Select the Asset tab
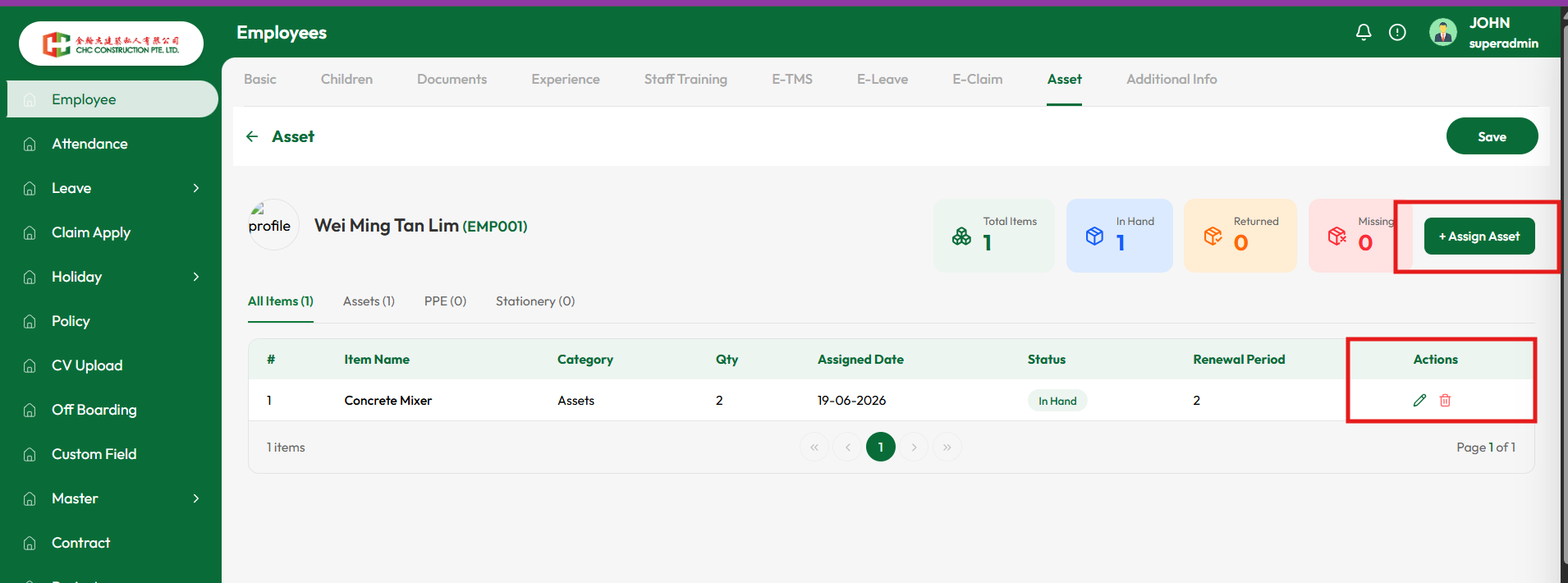1568x583 pixels. [1065, 79]
